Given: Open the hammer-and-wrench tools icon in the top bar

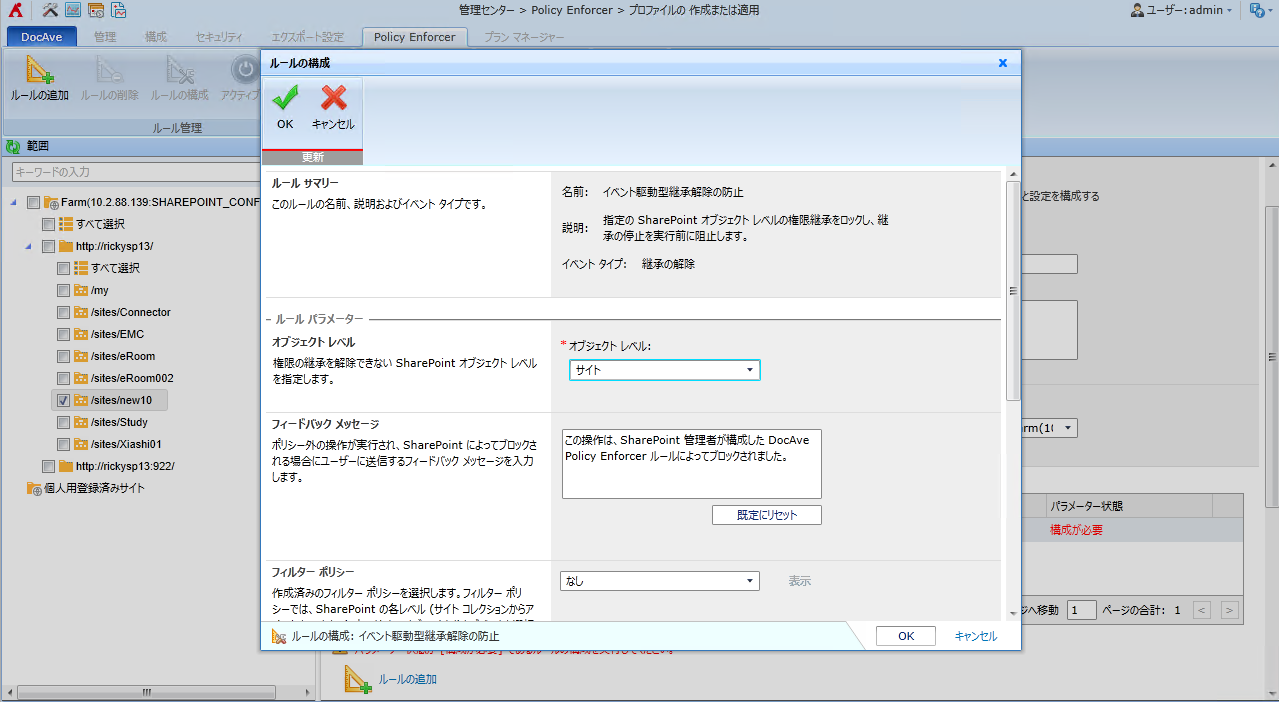Looking at the screenshot, I should (51, 10).
